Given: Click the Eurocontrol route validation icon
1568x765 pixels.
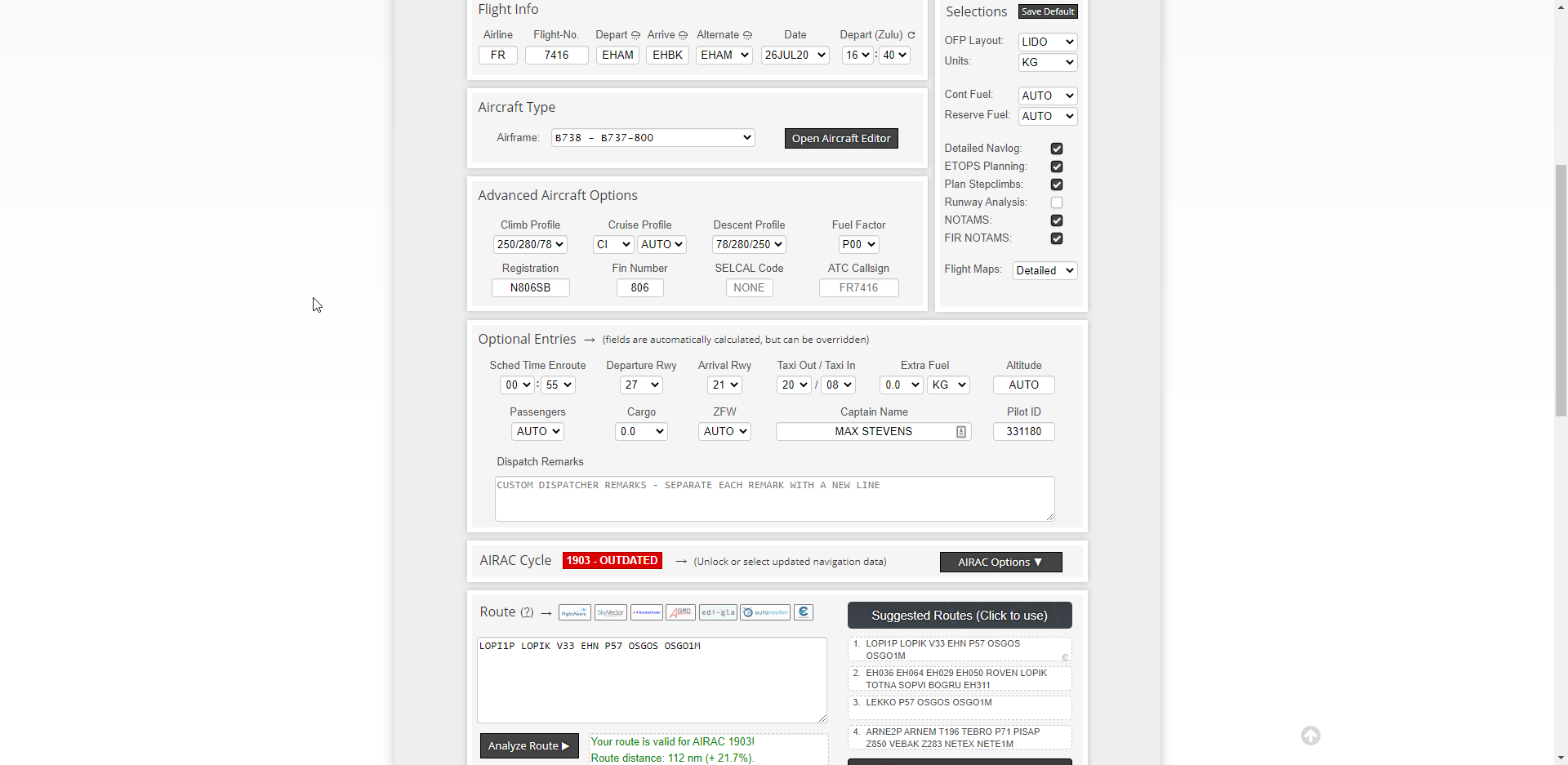Looking at the screenshot, I should click(804, 612).
